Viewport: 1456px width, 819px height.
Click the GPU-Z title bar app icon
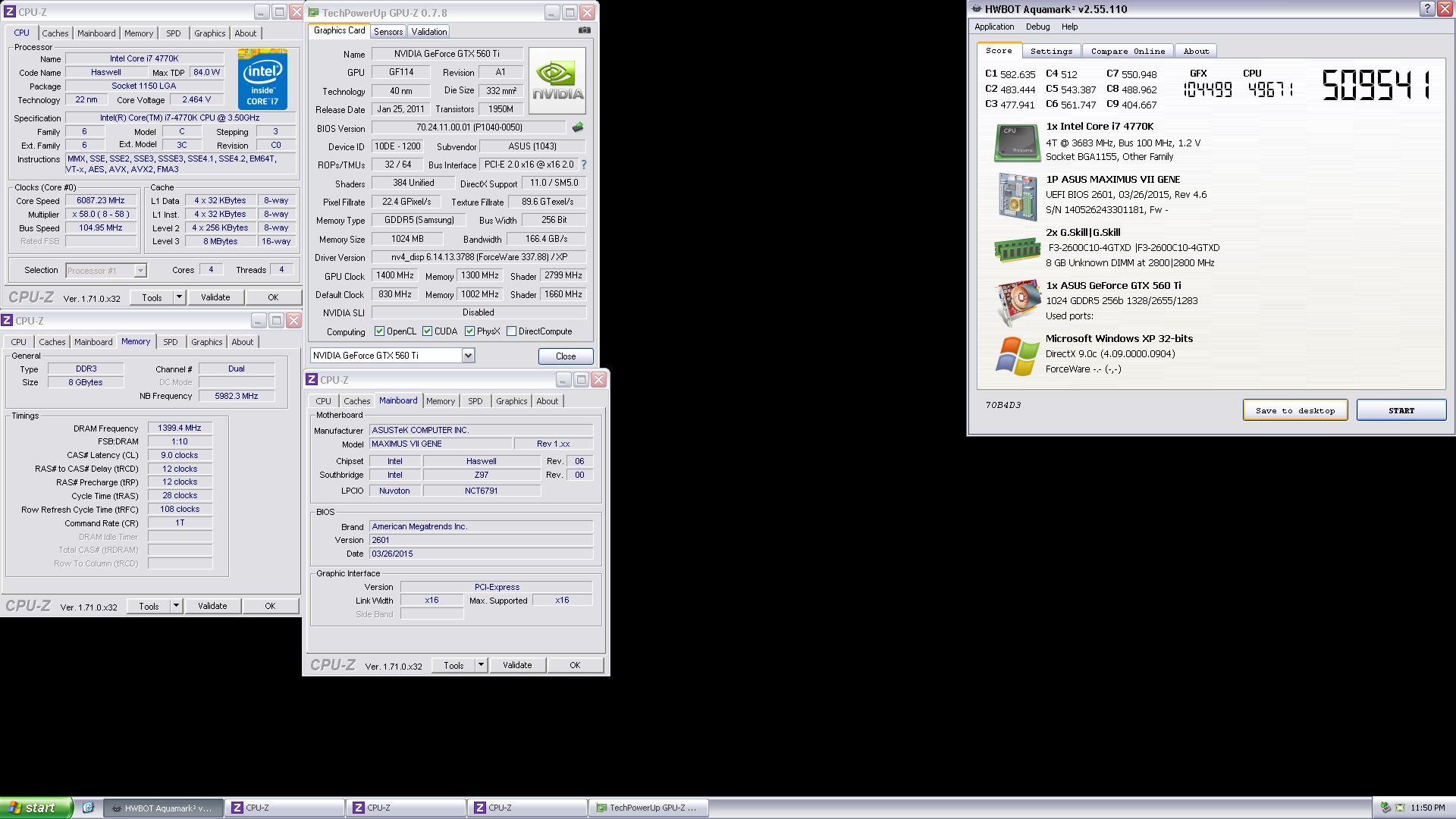point(313,13)
